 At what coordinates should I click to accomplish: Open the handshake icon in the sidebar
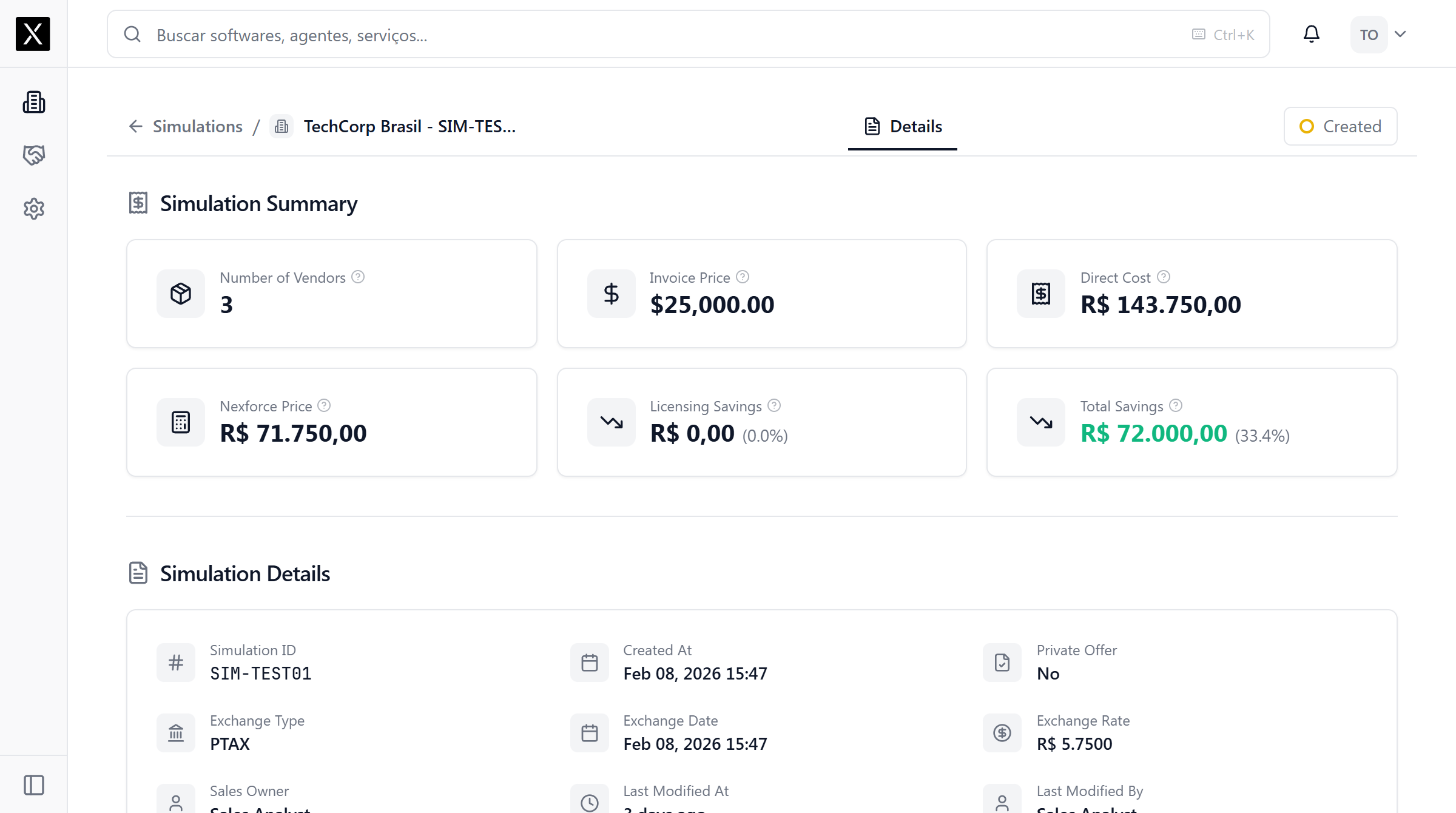pyautogui.click(x=34, y=155)
